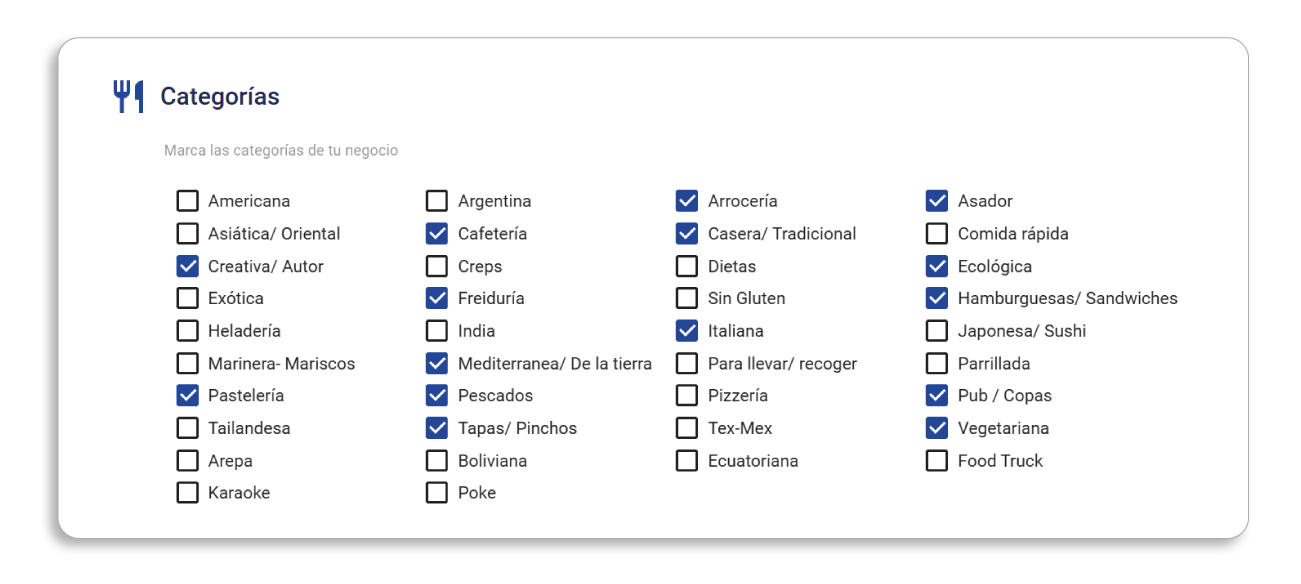Screen dimensions: 1301x584
Task: Check the Karaoke category box
Action: point(187,493)
